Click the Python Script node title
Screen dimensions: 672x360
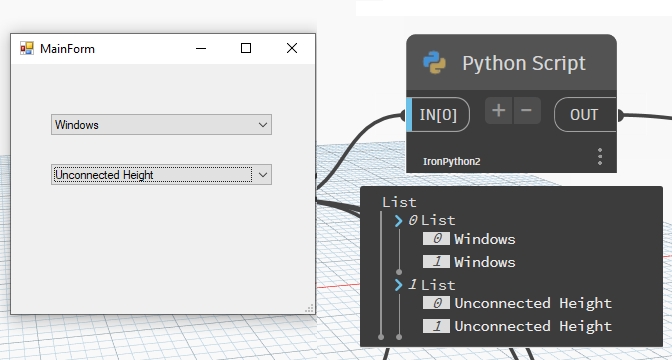point(524,63)
